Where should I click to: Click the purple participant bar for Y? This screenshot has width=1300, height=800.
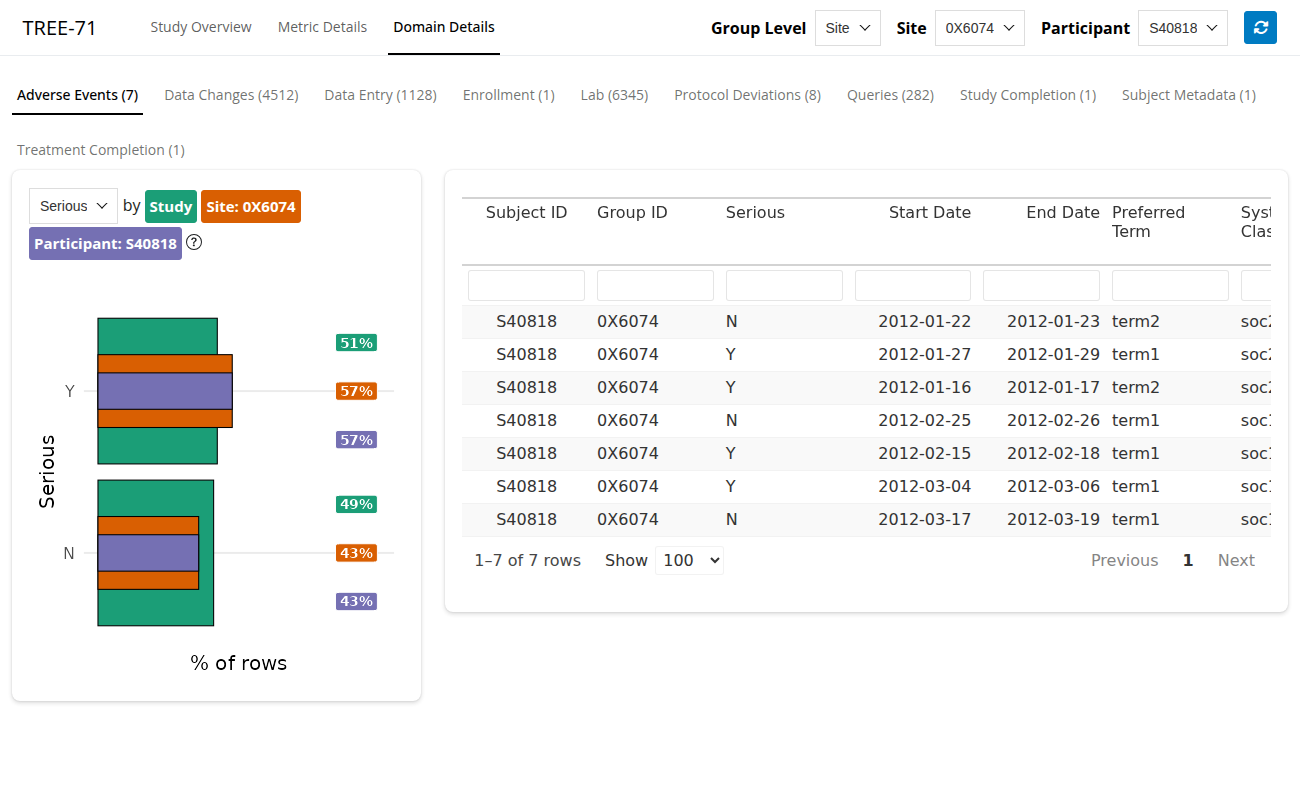165,391
